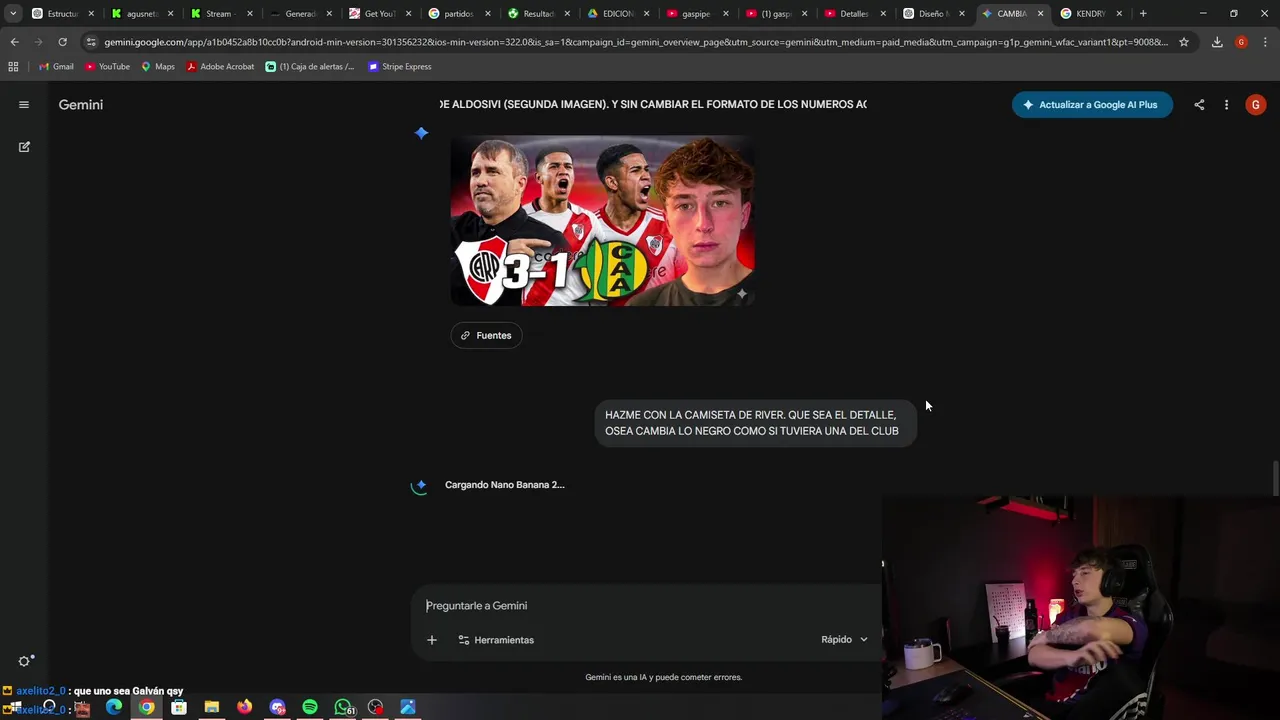Switch to the EDICION tab

(616, 14)
